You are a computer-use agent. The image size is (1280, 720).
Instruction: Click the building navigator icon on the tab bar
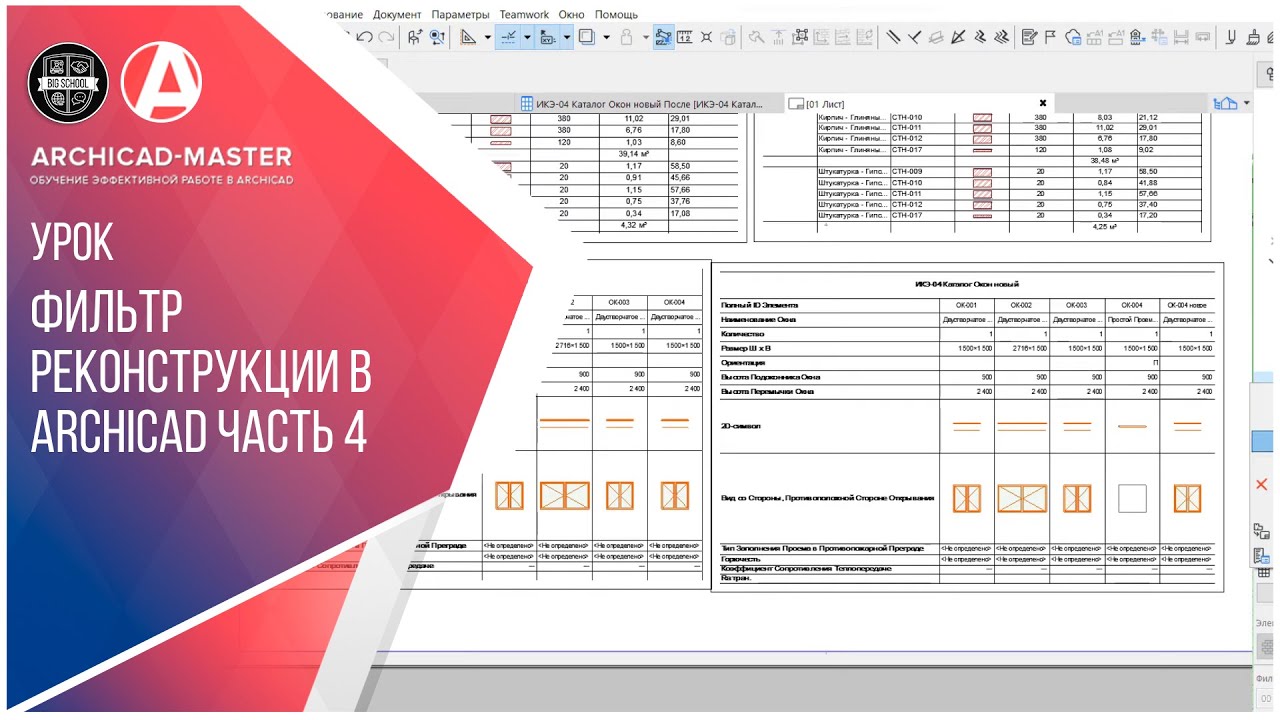point(1224,103)
